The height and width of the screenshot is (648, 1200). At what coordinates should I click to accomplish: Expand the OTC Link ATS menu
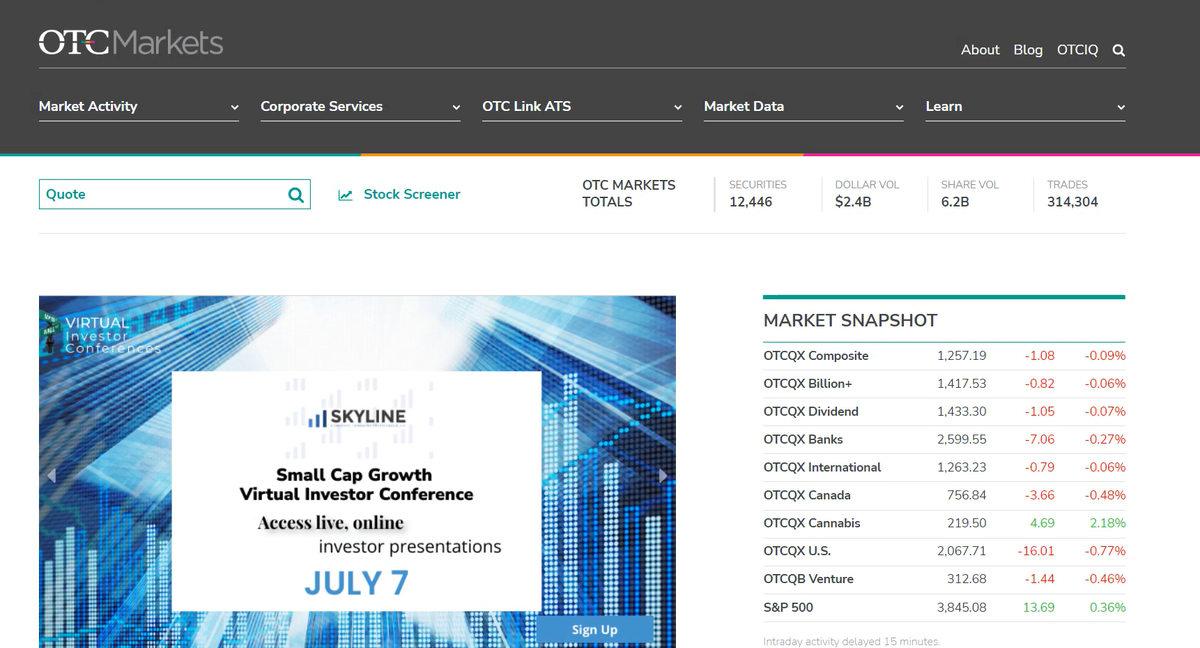point(582,107)
